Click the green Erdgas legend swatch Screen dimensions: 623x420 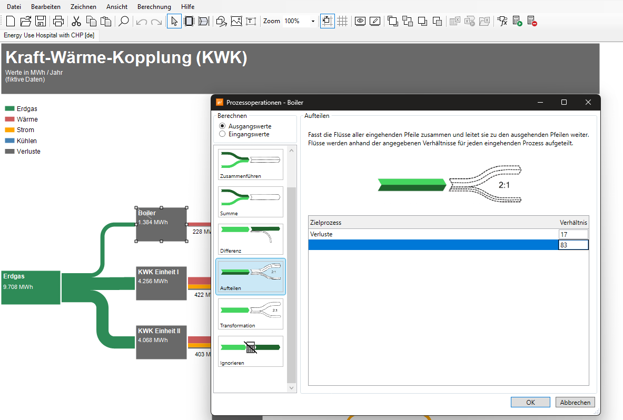coord(10,108)
